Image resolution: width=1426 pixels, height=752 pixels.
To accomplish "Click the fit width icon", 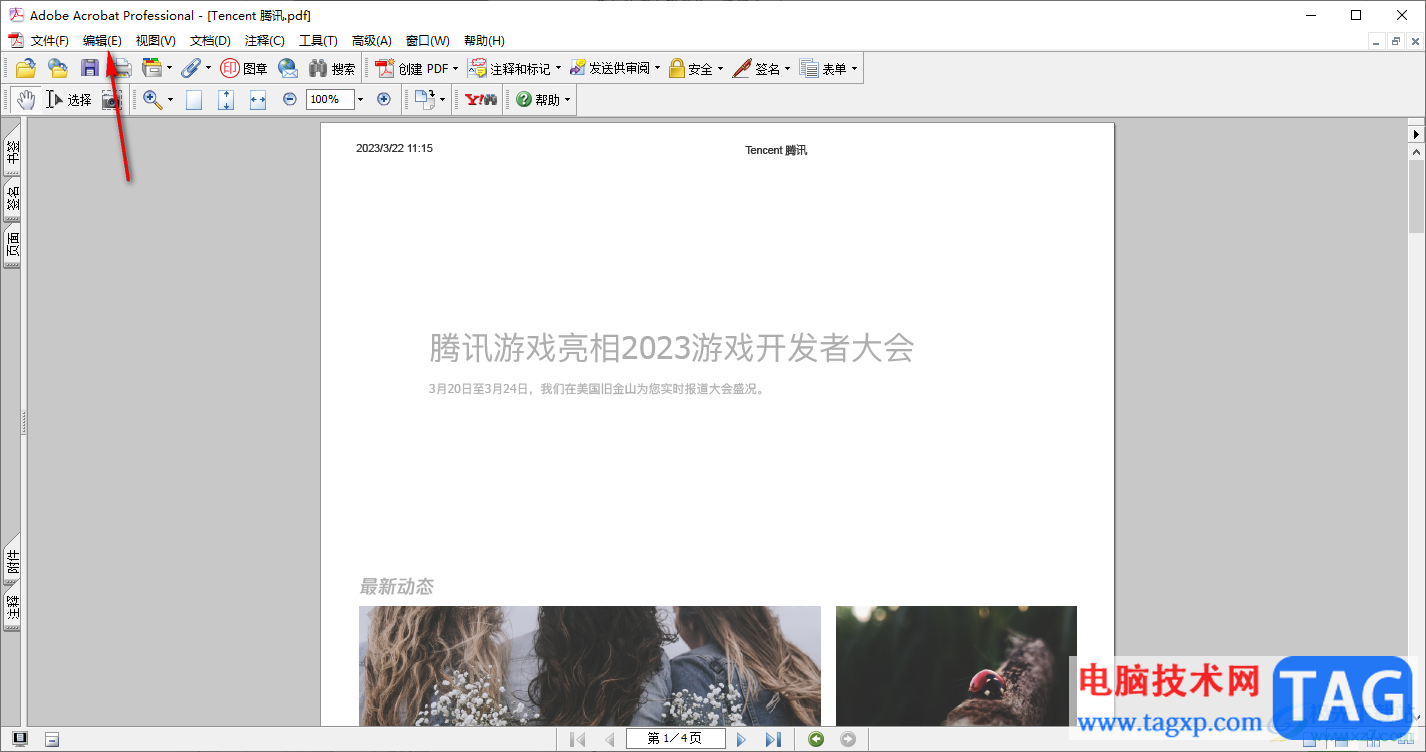I will (258, 99).
